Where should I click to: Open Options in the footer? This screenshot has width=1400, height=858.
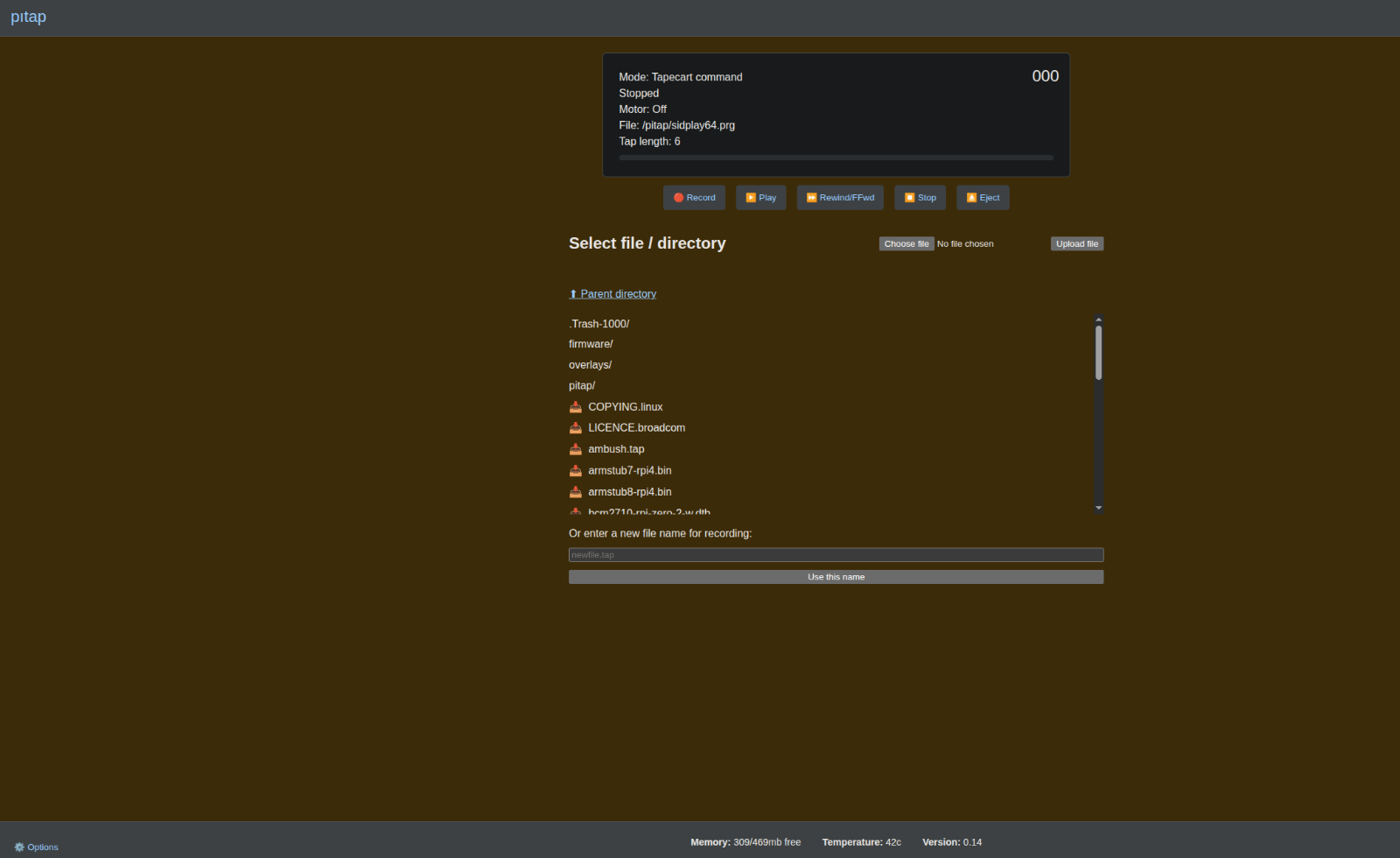point(37,847)
